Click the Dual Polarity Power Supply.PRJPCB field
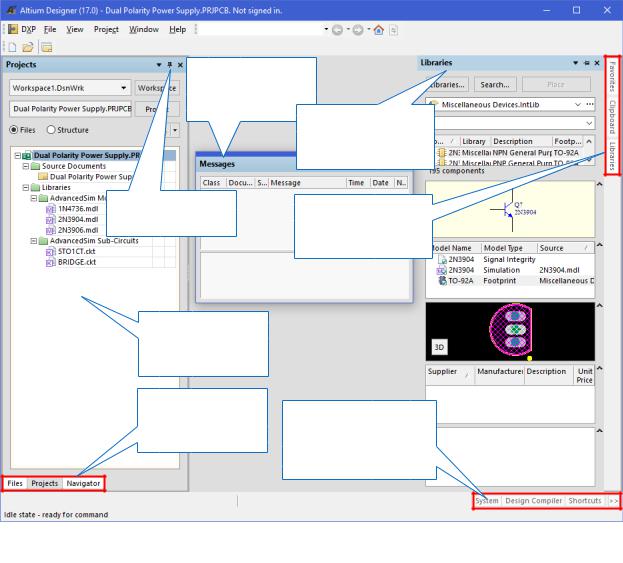 [71, 109]
